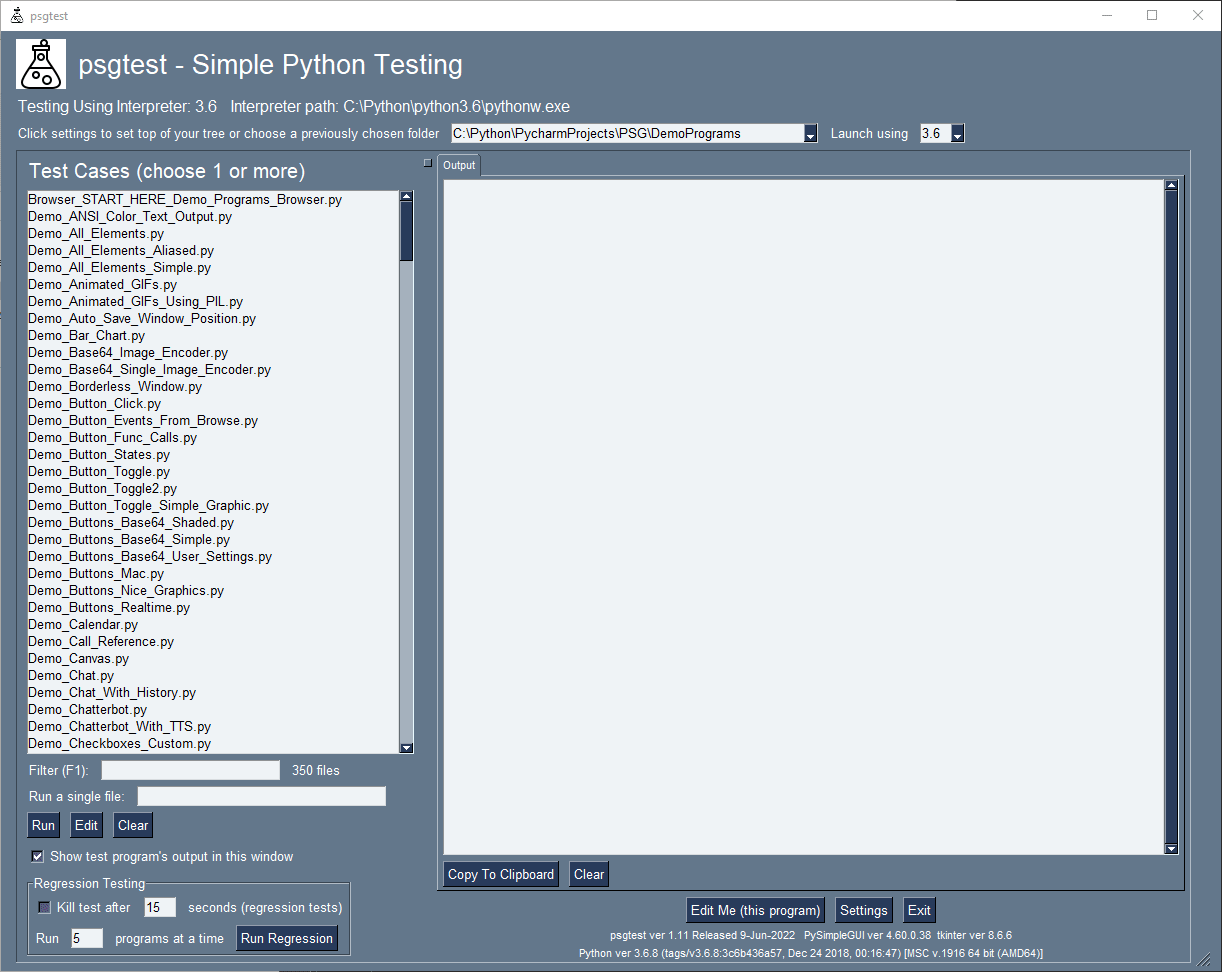Open the DemoPrograms folder dropdown
Viewport: 1222px width, 972px height.
point(810,134)
